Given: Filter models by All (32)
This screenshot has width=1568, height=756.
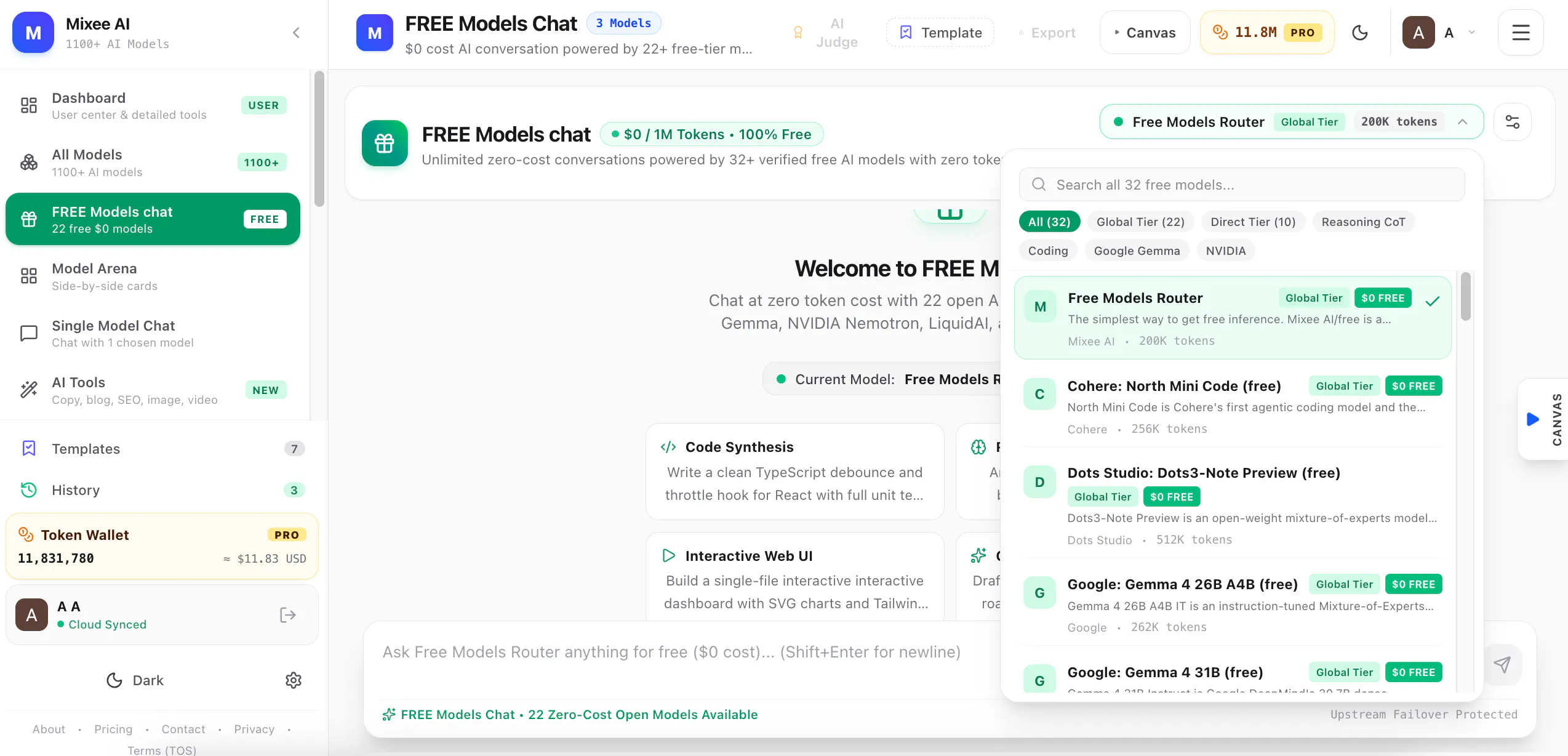Looking at the screenshot, I should click(1049, 222).
